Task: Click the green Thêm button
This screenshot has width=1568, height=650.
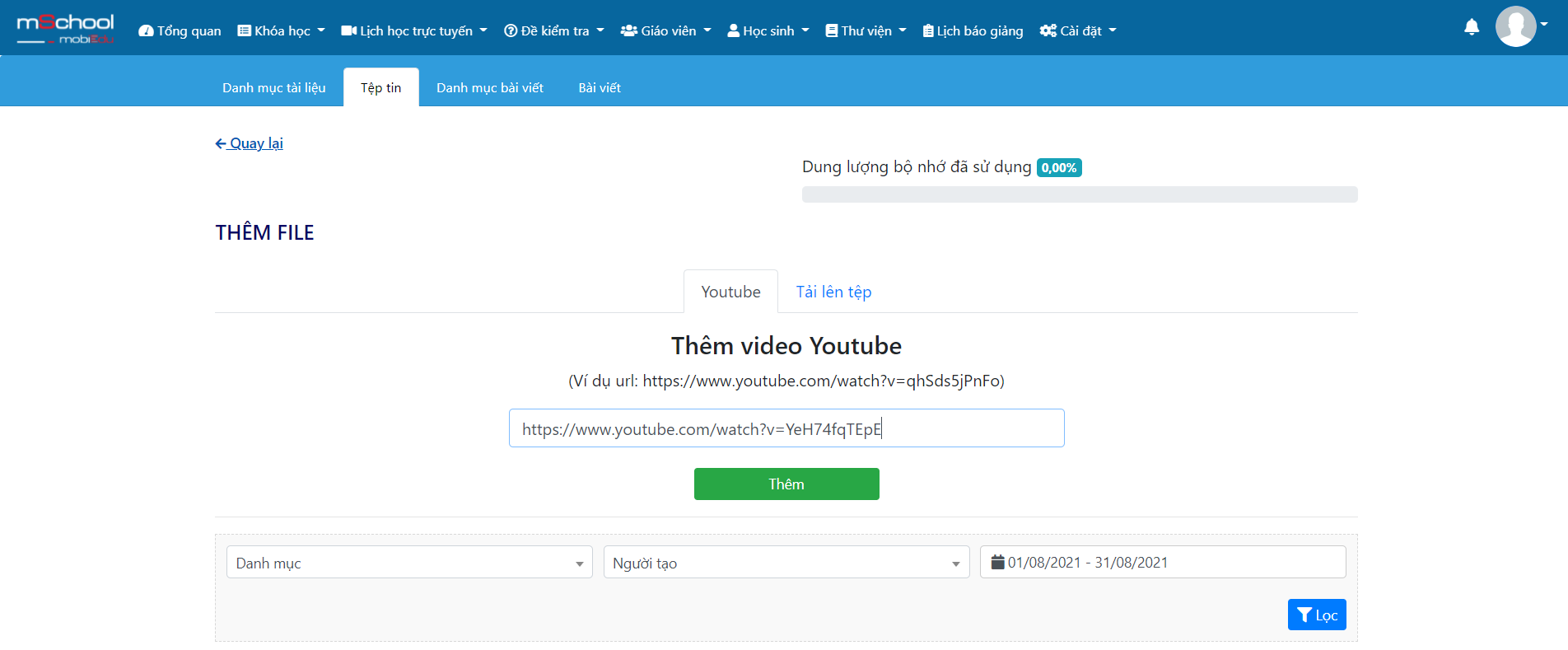Action: click(x=786, y=484)
